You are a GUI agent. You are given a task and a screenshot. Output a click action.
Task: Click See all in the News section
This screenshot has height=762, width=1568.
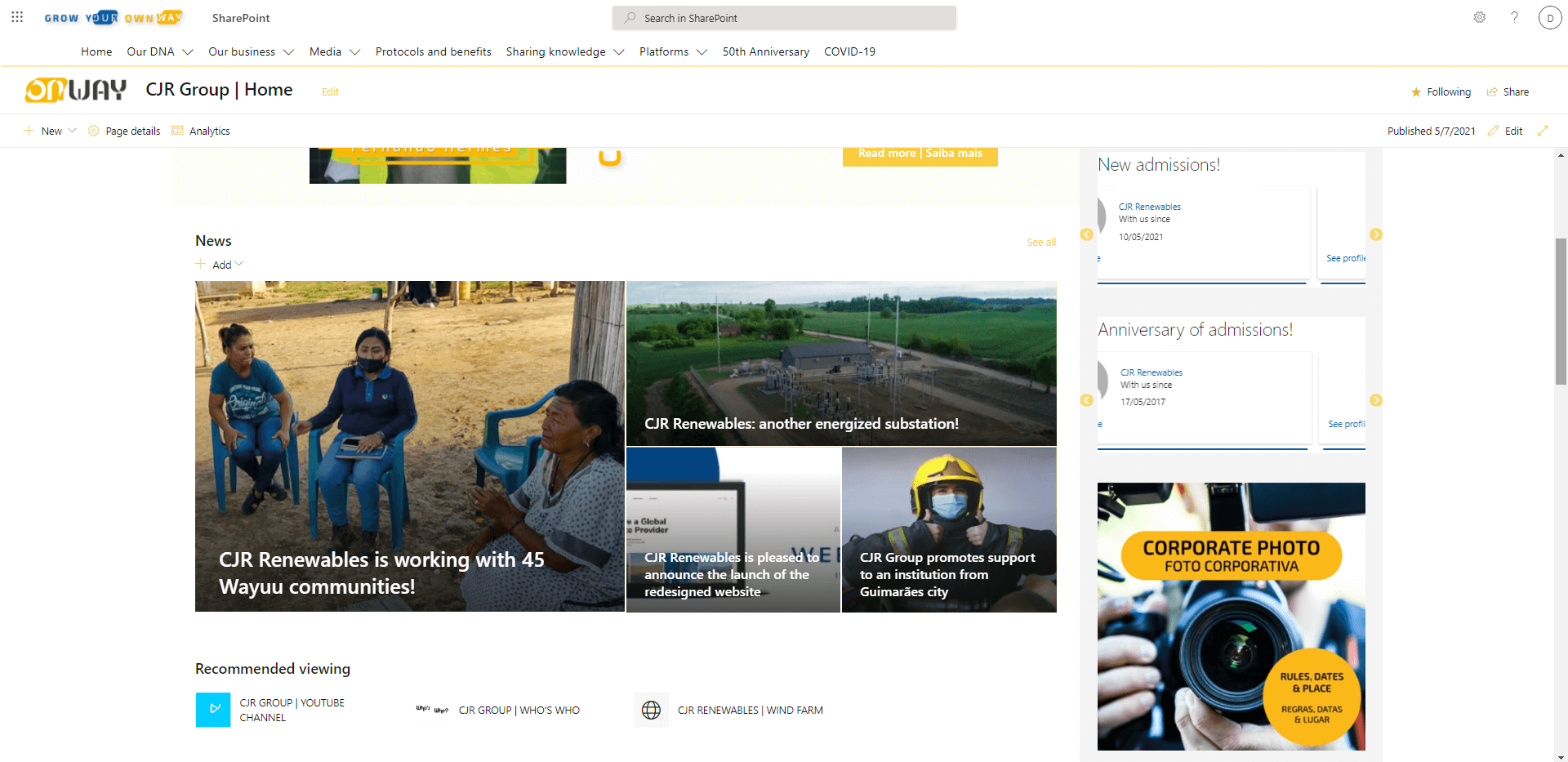click(x=1040, y=242)
